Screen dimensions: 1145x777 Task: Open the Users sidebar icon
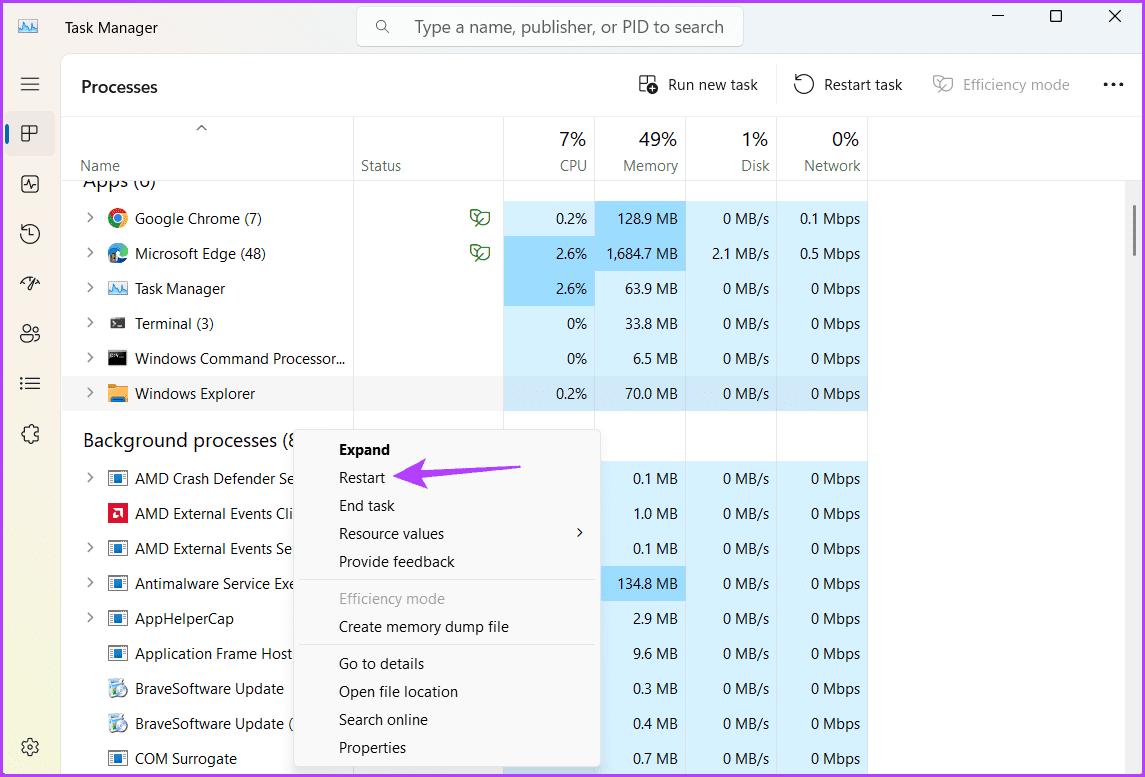click(x=30, y=334)
